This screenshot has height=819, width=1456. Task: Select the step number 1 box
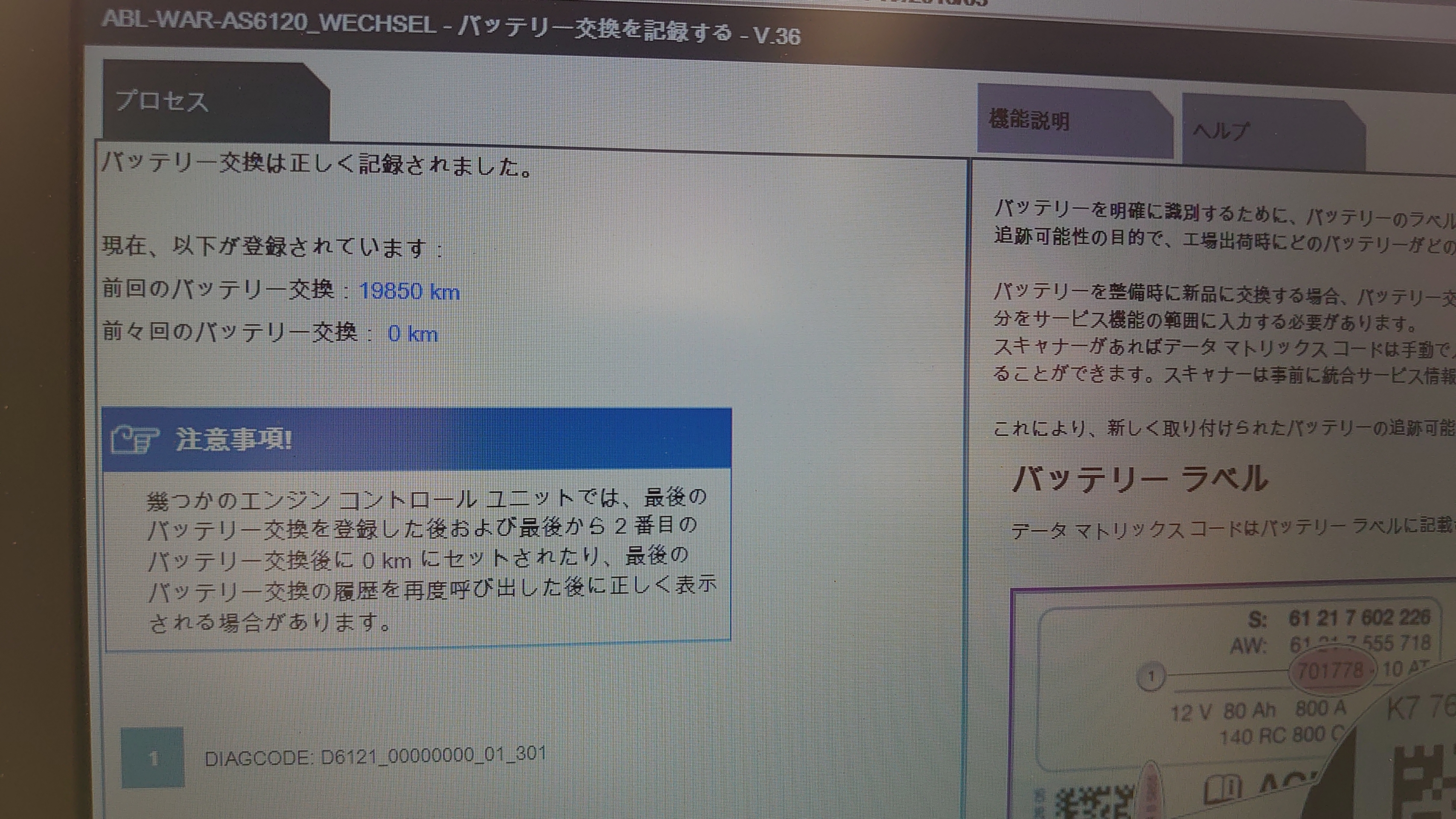(153, 758)
